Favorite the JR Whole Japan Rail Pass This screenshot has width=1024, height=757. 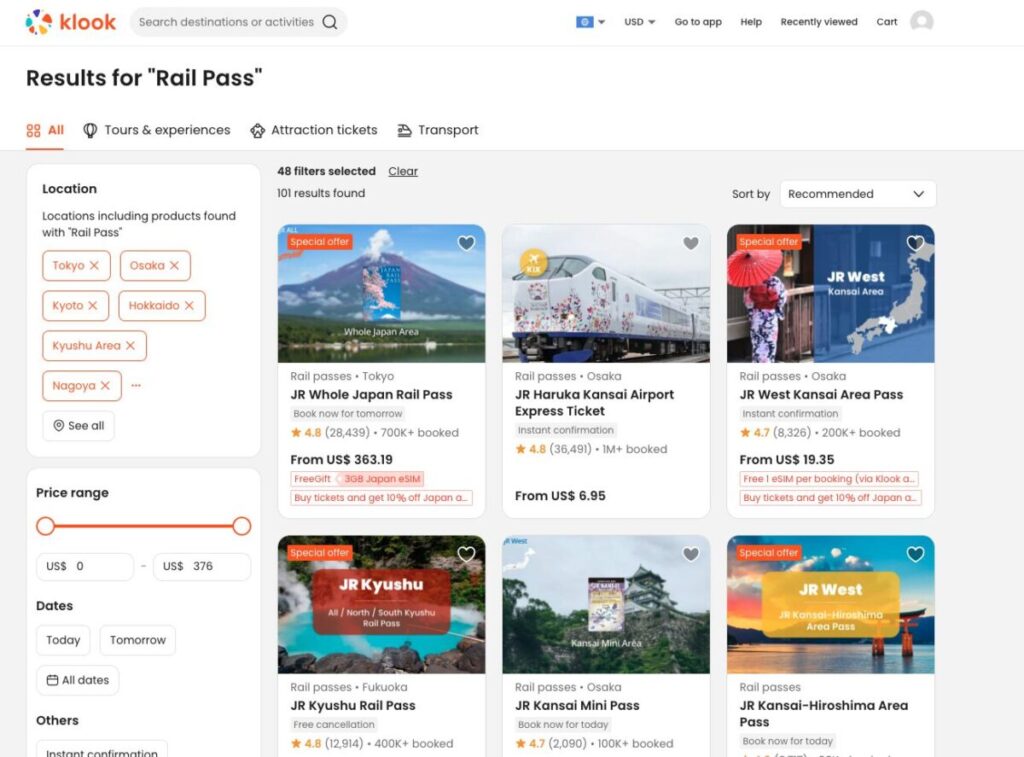[466, 243]
